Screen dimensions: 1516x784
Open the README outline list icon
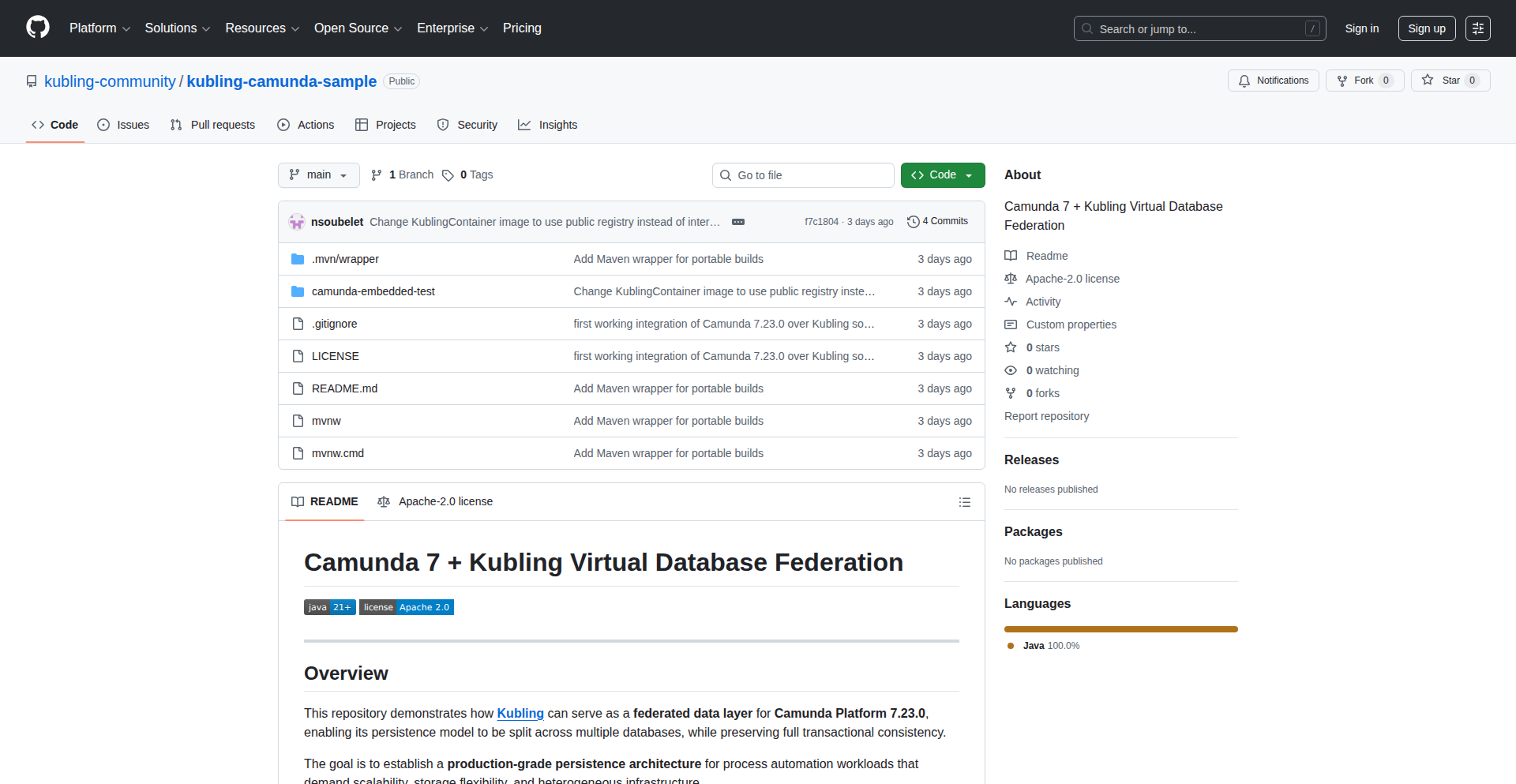pyautogui.click(x=964, y=502)
